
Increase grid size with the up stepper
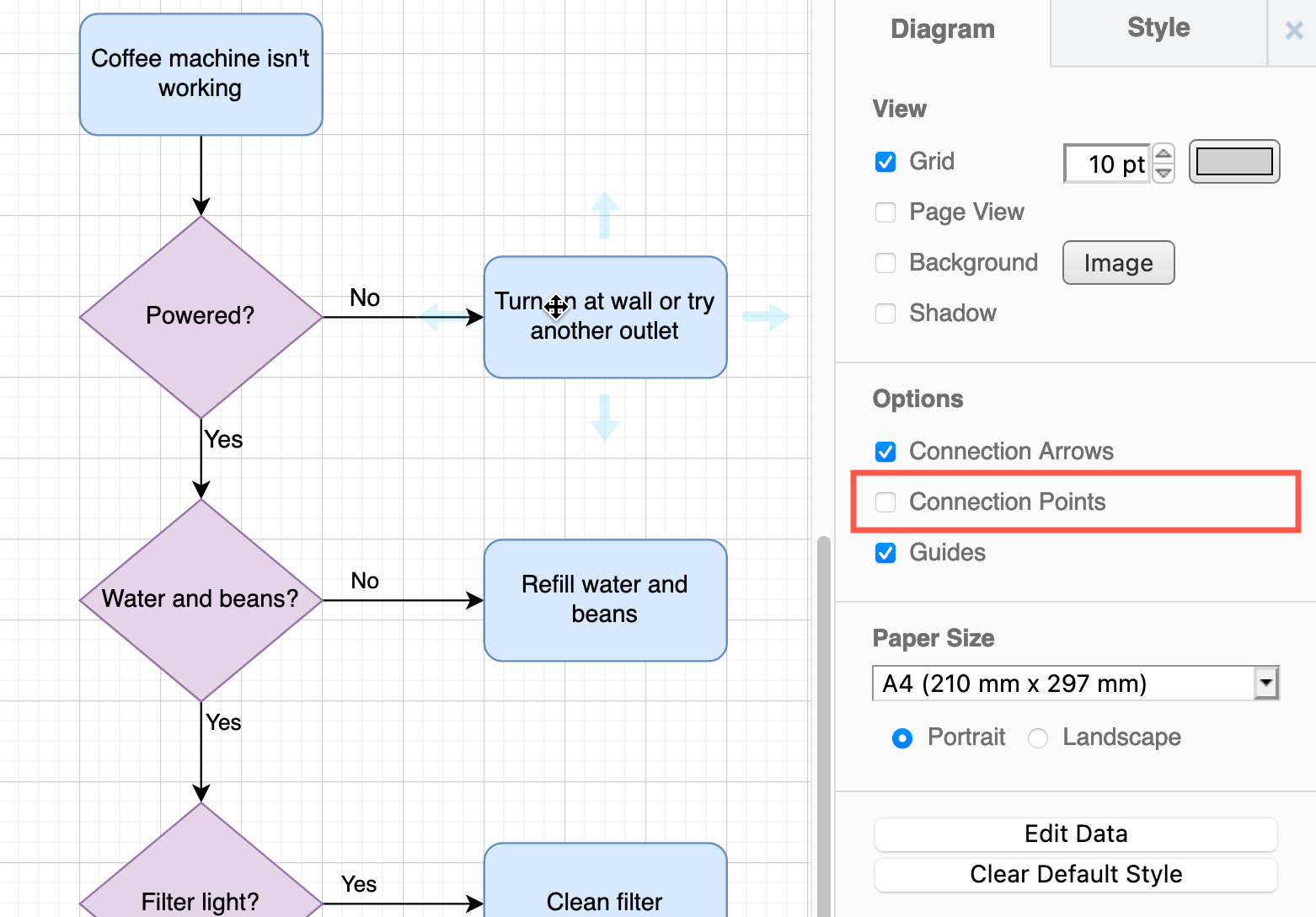pyautogui.click(x=1164, y=154)
